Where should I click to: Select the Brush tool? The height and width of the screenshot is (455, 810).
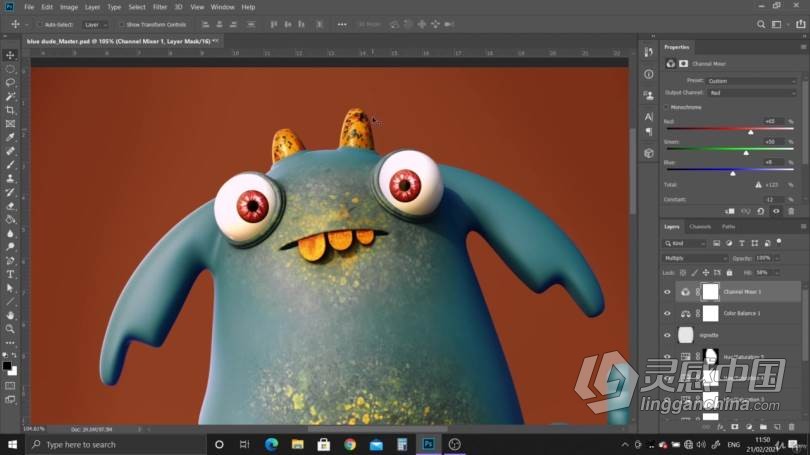pos(10,165)
